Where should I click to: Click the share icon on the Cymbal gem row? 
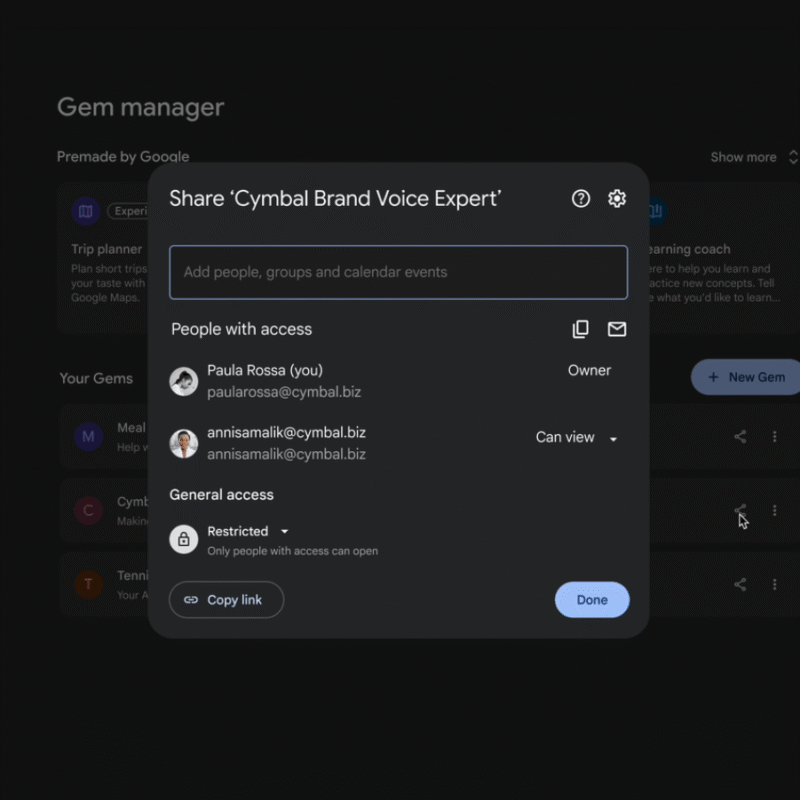coord(739,510)
